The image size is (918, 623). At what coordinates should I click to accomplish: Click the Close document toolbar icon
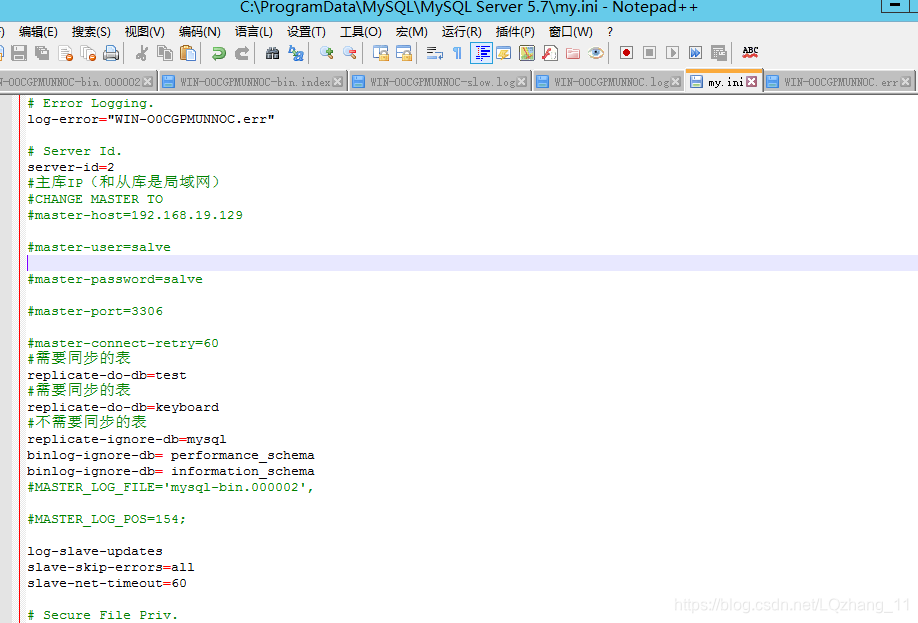click(66, 53)
